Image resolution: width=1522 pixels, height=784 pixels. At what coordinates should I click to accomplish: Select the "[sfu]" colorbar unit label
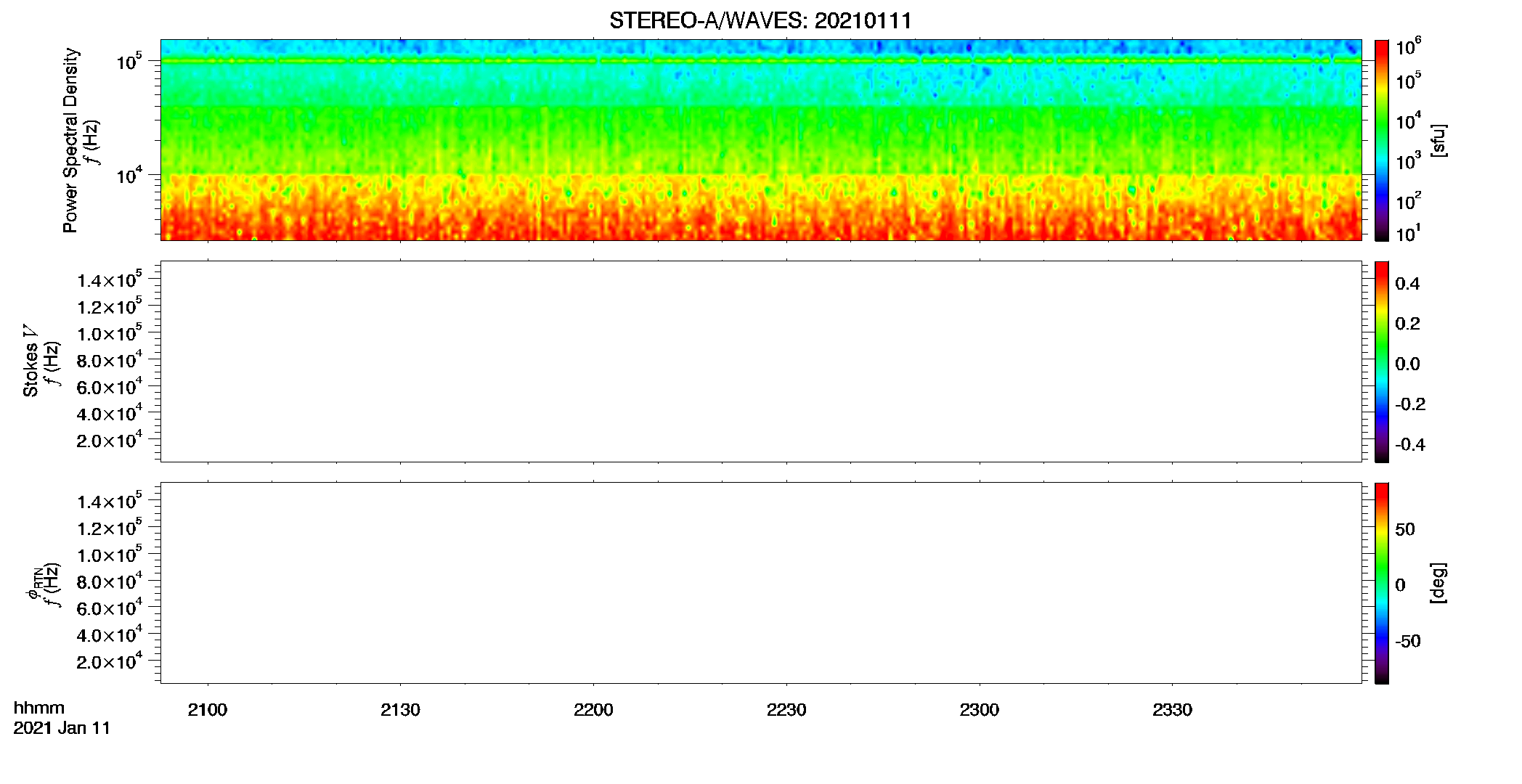(1438, 140)
